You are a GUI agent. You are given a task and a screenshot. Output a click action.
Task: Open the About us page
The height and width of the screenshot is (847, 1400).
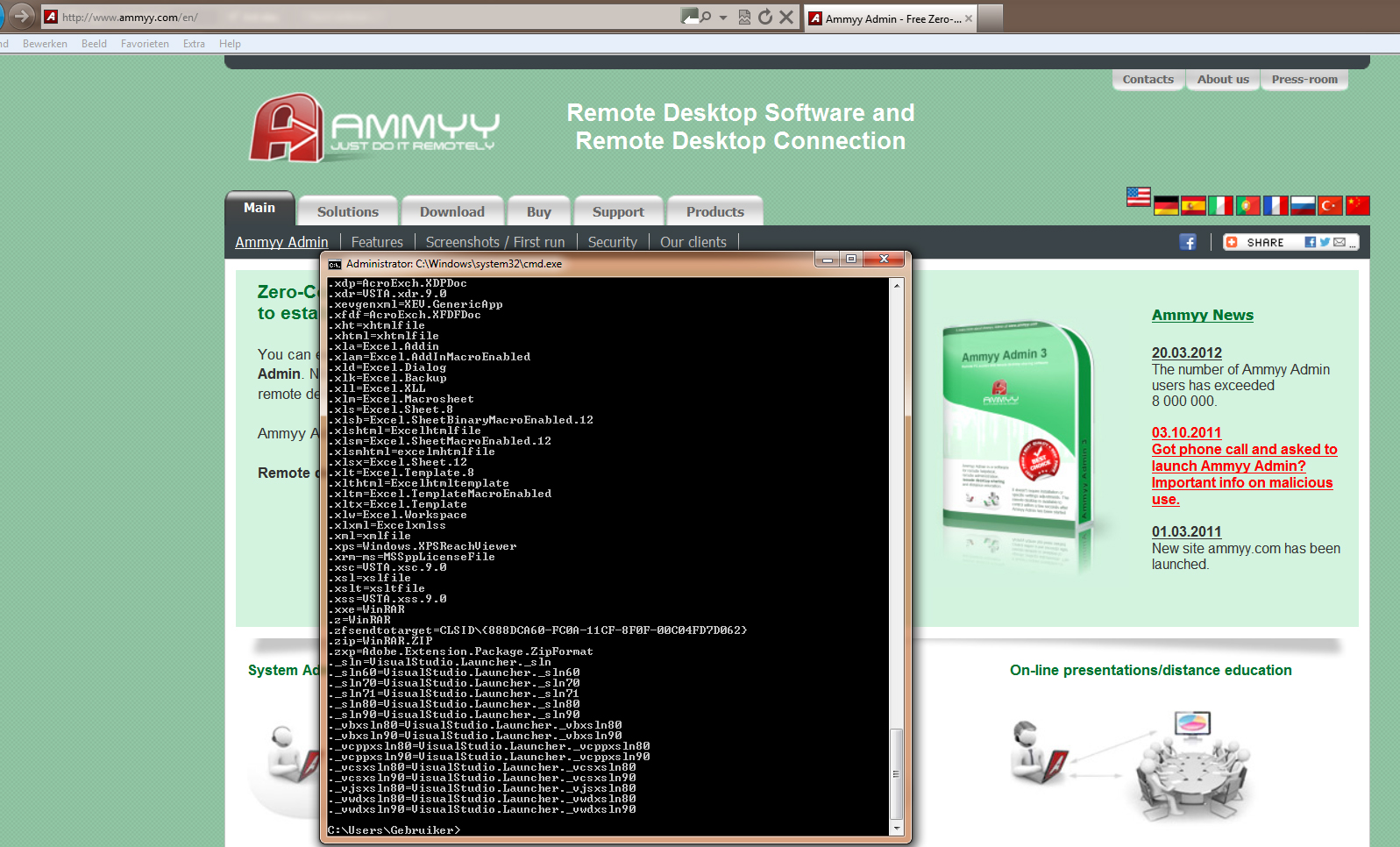point(1223,79)
